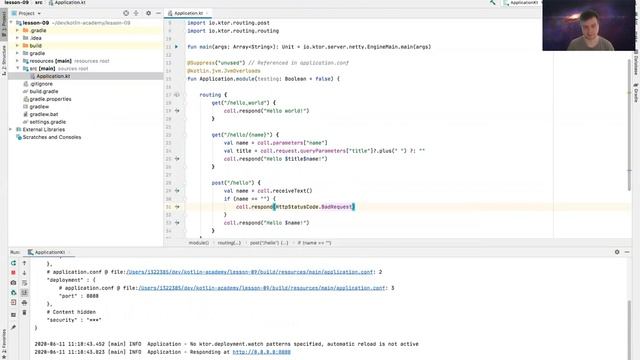Screen dimensions: 640x360
Task: Click the src navigation bar crumb
Action: 38,2
